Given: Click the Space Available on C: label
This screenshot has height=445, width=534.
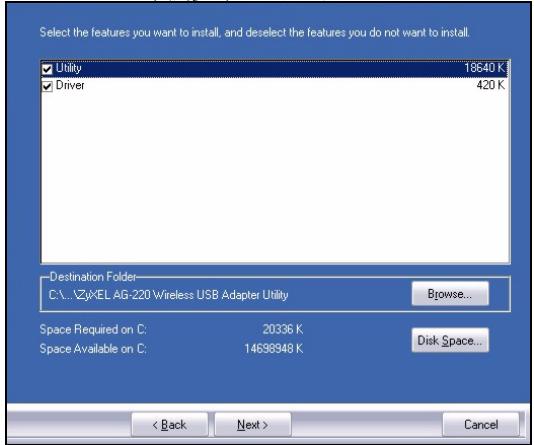Looking at the screenshot, I should [x=93, y=349].
